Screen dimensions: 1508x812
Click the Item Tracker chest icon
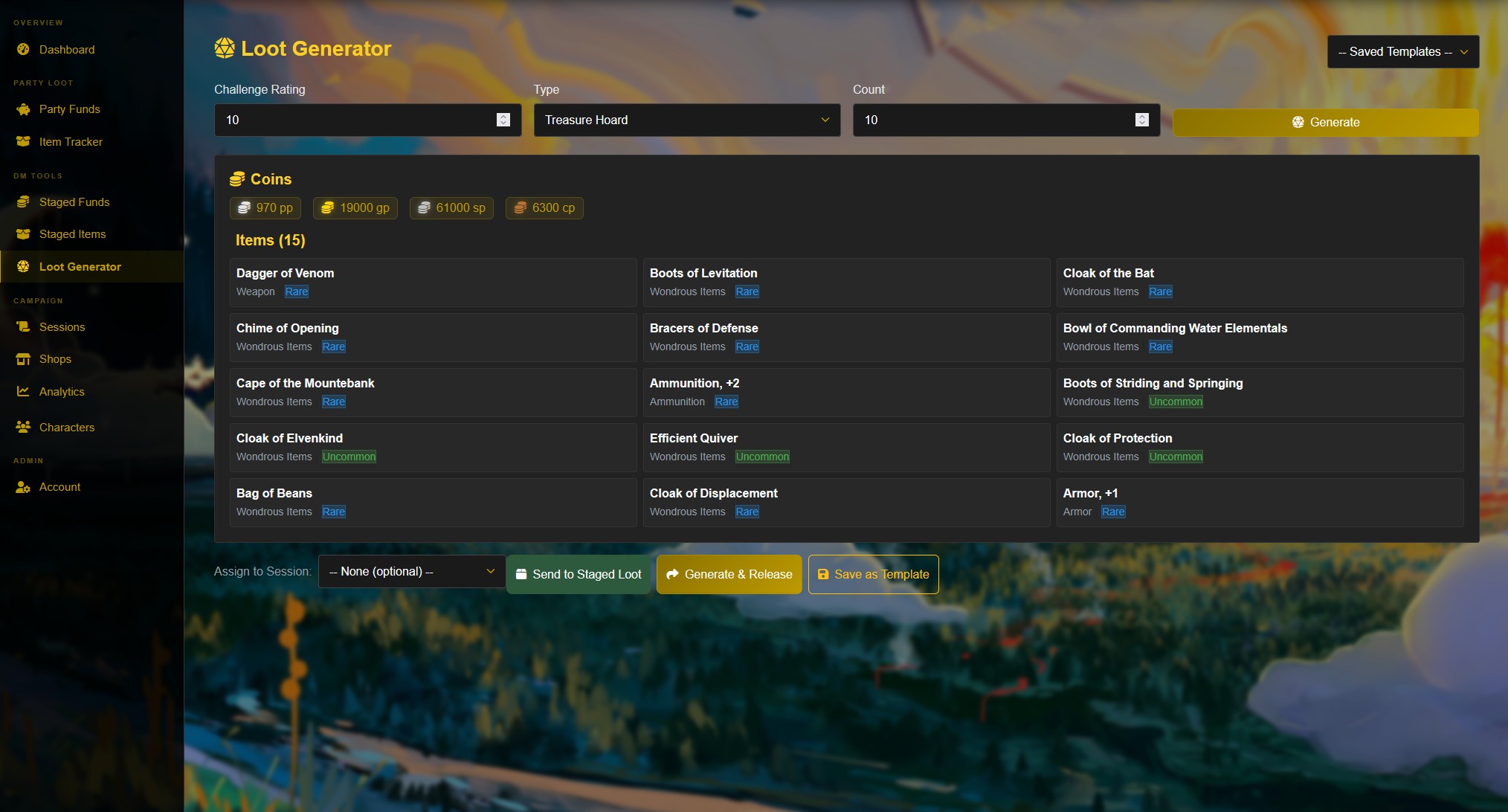23,142
